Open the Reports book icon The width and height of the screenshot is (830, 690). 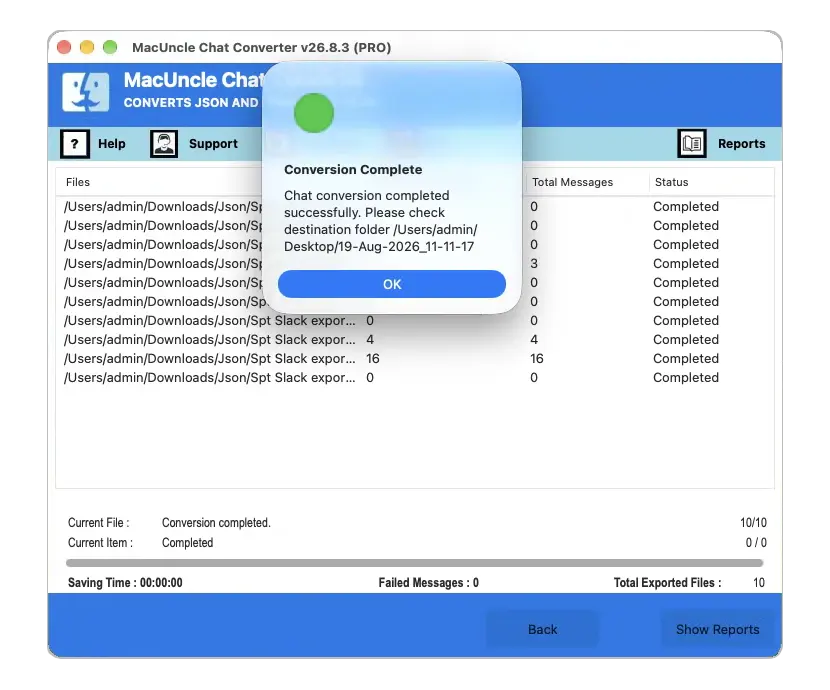pyautogui.click(x=692, y=143)
